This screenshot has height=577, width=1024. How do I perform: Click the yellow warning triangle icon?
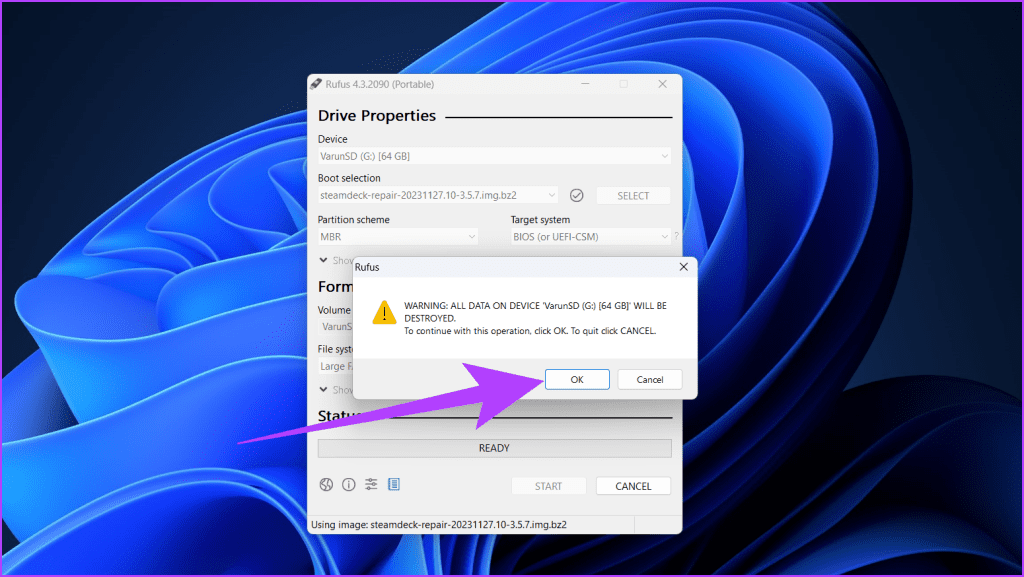coord(384,312)
